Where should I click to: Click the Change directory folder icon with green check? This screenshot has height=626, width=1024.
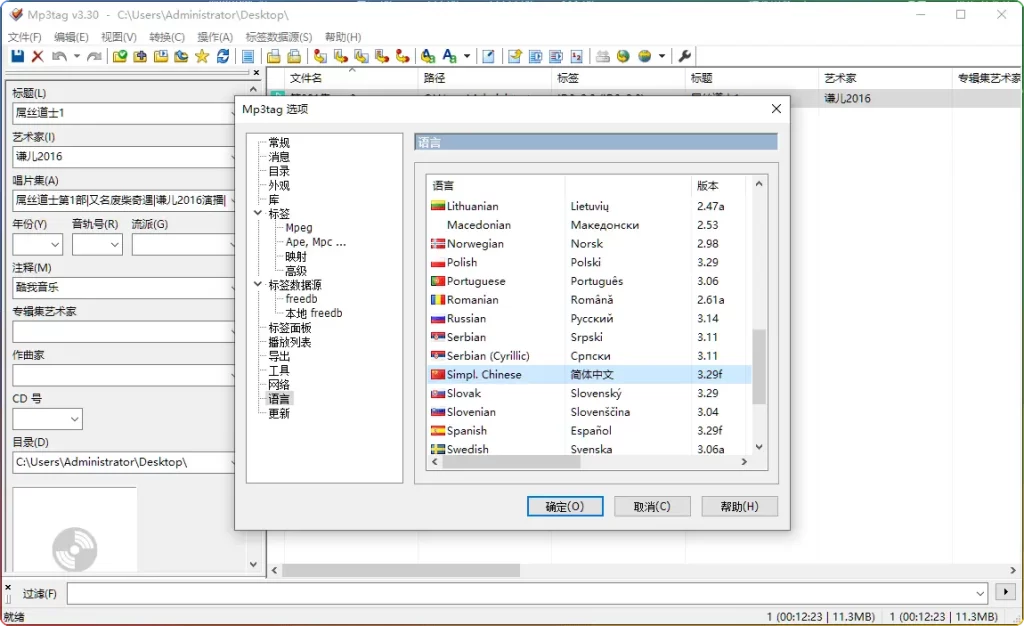pos(120,56)
